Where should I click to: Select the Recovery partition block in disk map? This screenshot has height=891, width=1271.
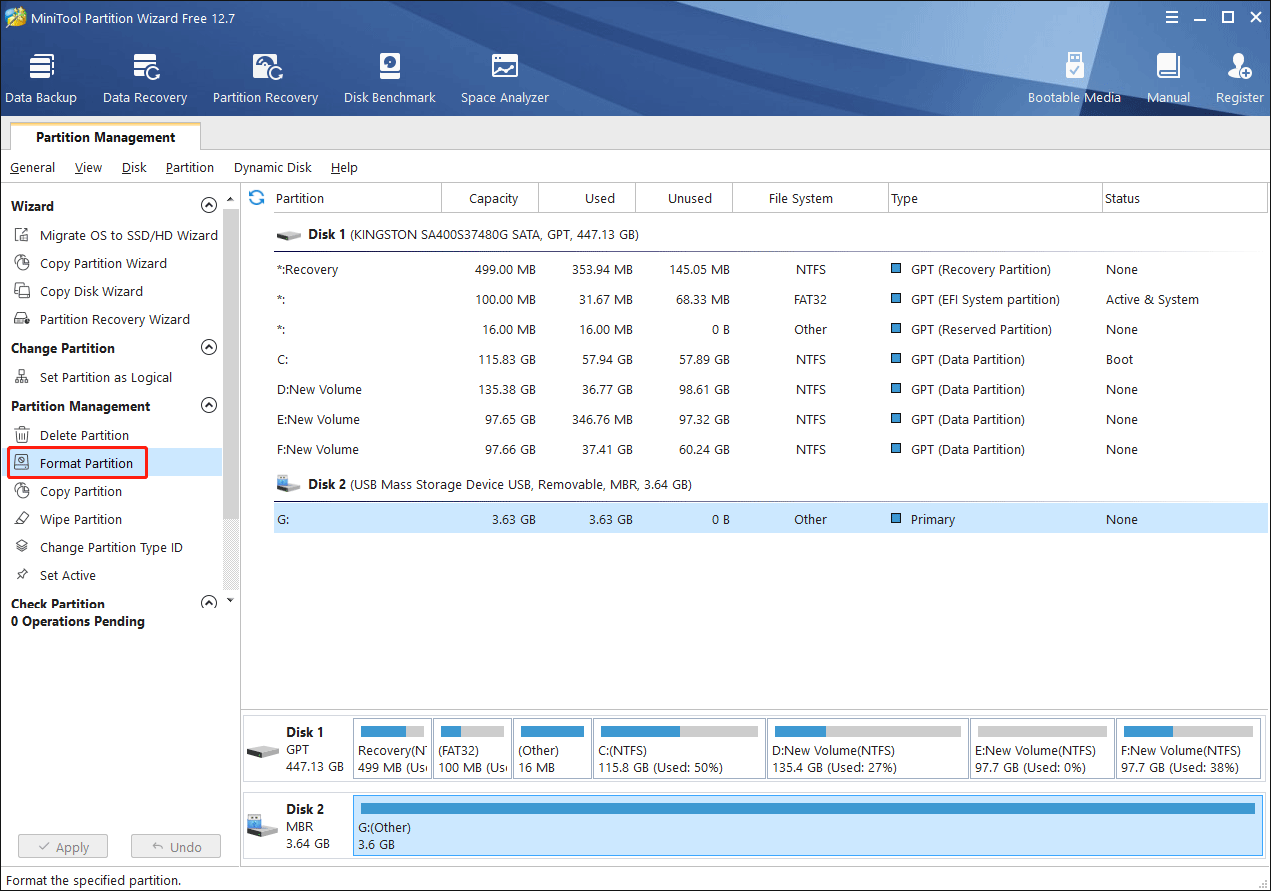click(392, 749)
